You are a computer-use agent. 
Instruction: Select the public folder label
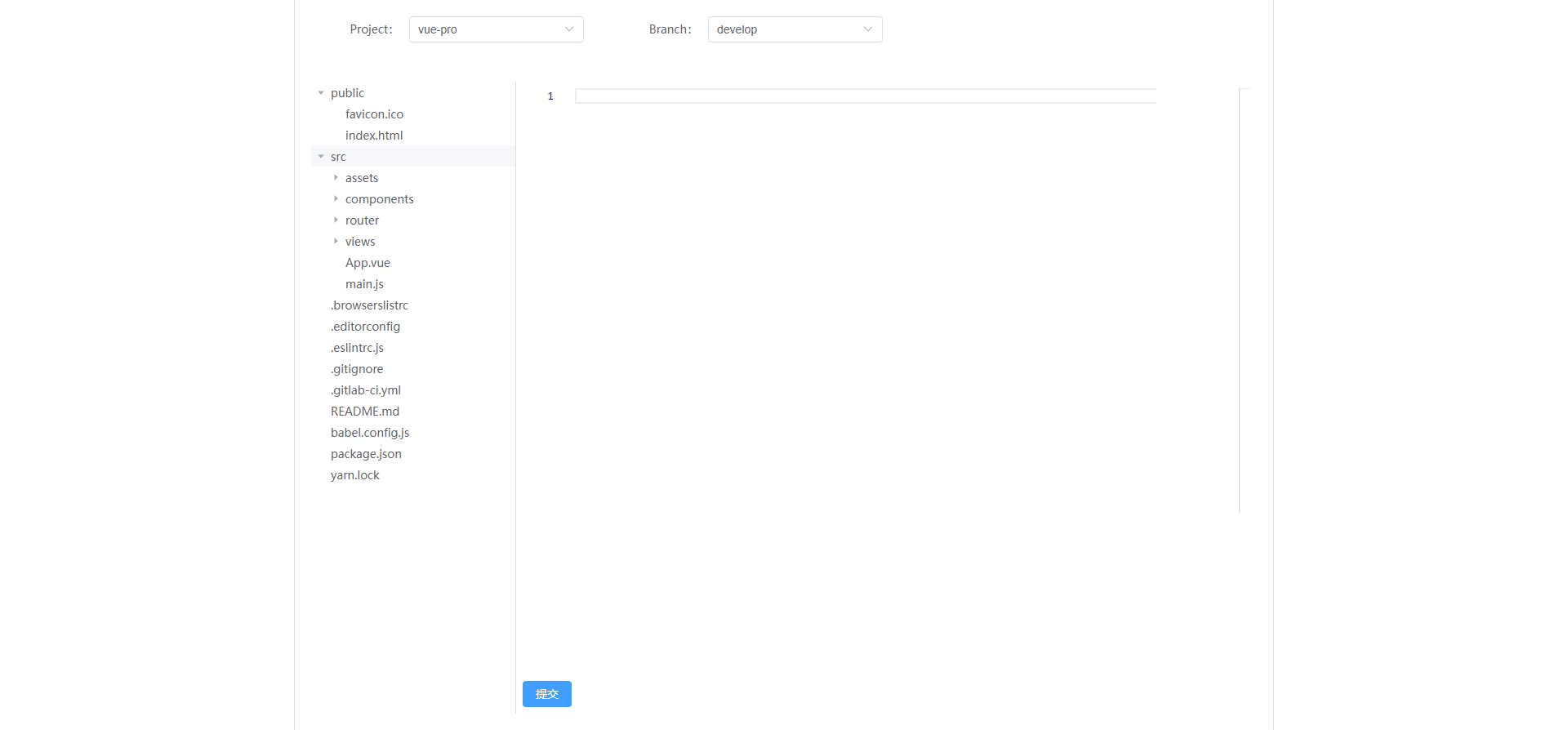(347, 93)
